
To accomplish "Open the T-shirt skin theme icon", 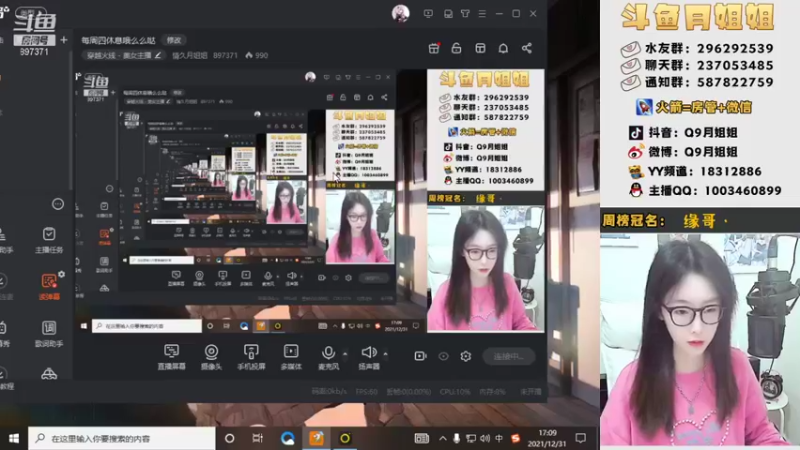I will [x=465, y=14].
